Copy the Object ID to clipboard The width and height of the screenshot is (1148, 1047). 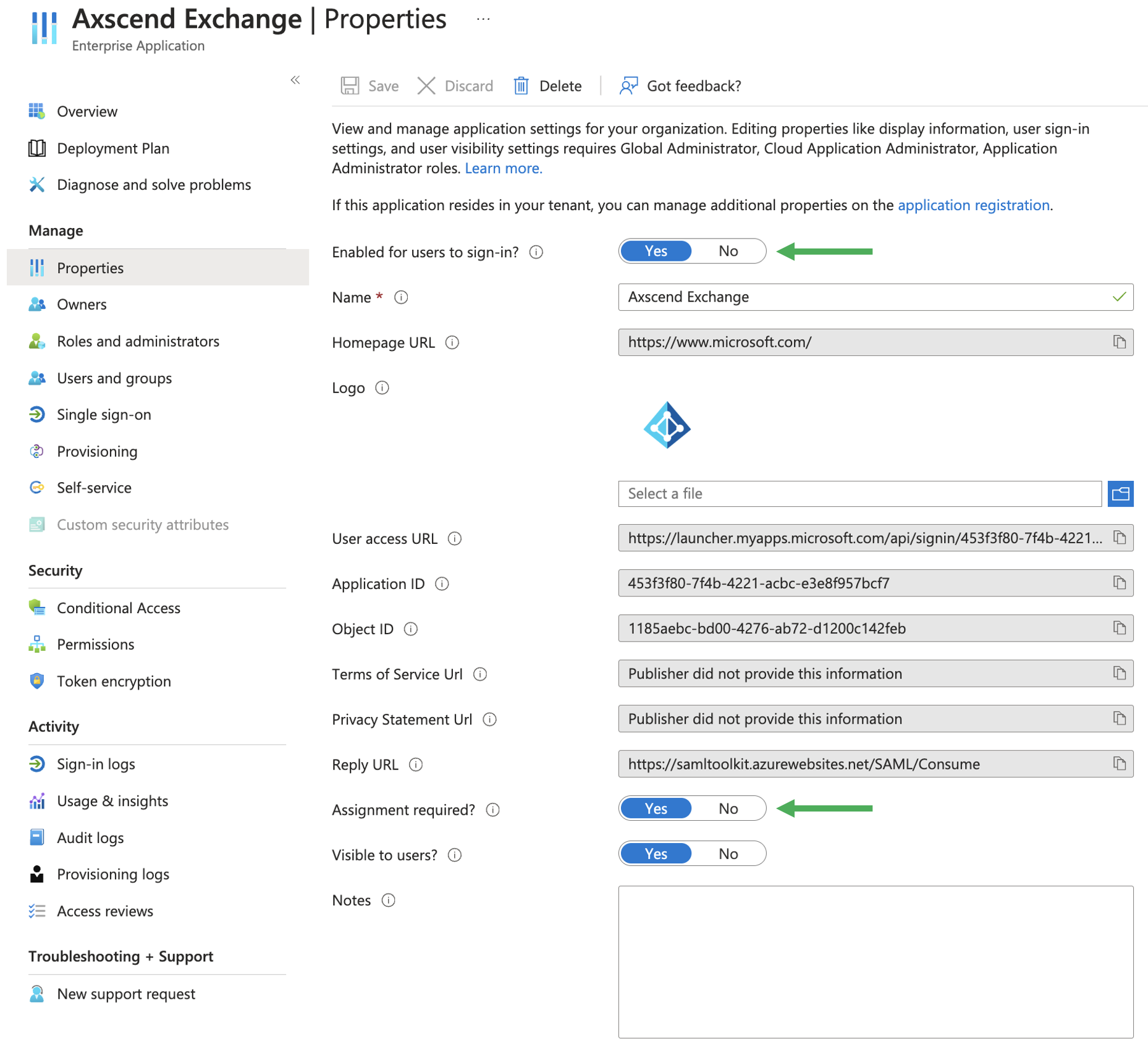pyautogui.click(x=1119, y=628)
